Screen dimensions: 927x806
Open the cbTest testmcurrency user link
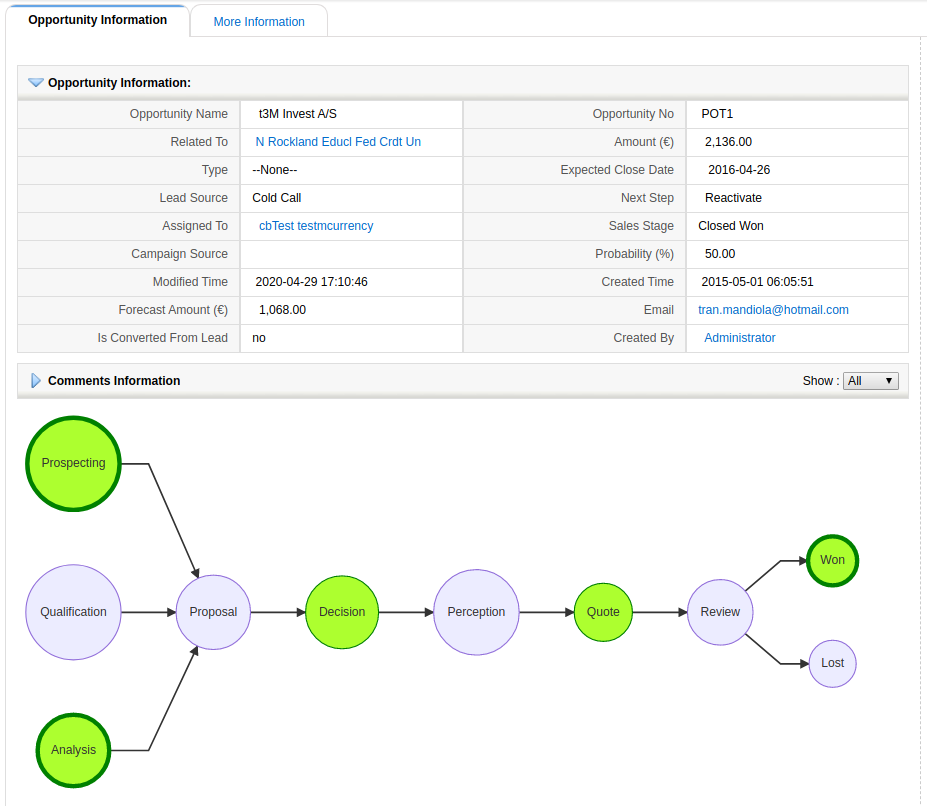316,226
